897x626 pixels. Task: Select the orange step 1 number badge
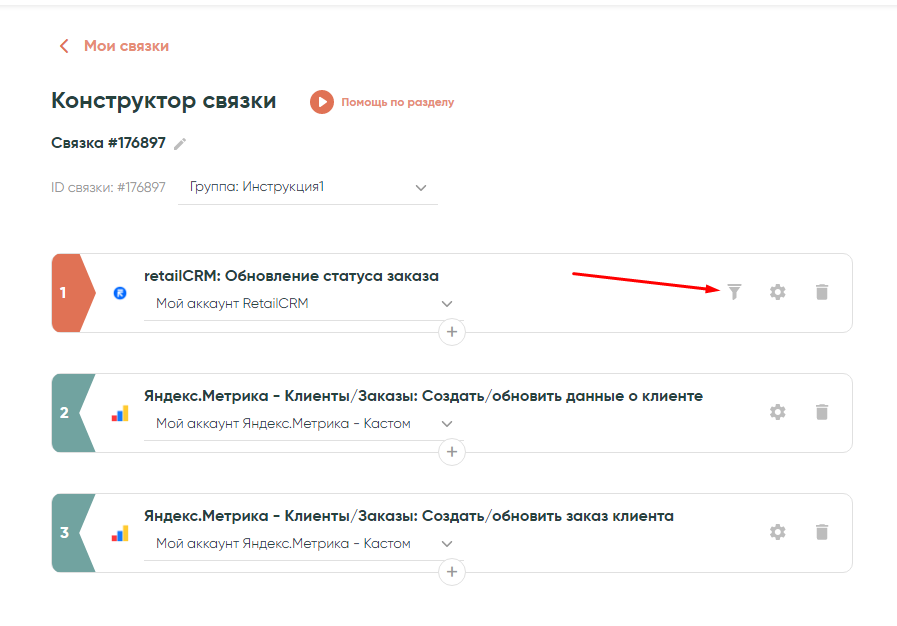coord(66,293)
